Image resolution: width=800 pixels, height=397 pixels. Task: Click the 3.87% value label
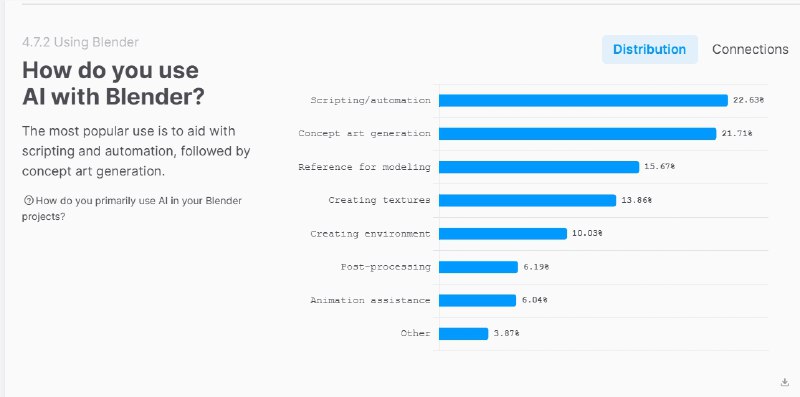click(x=506, y=333)
